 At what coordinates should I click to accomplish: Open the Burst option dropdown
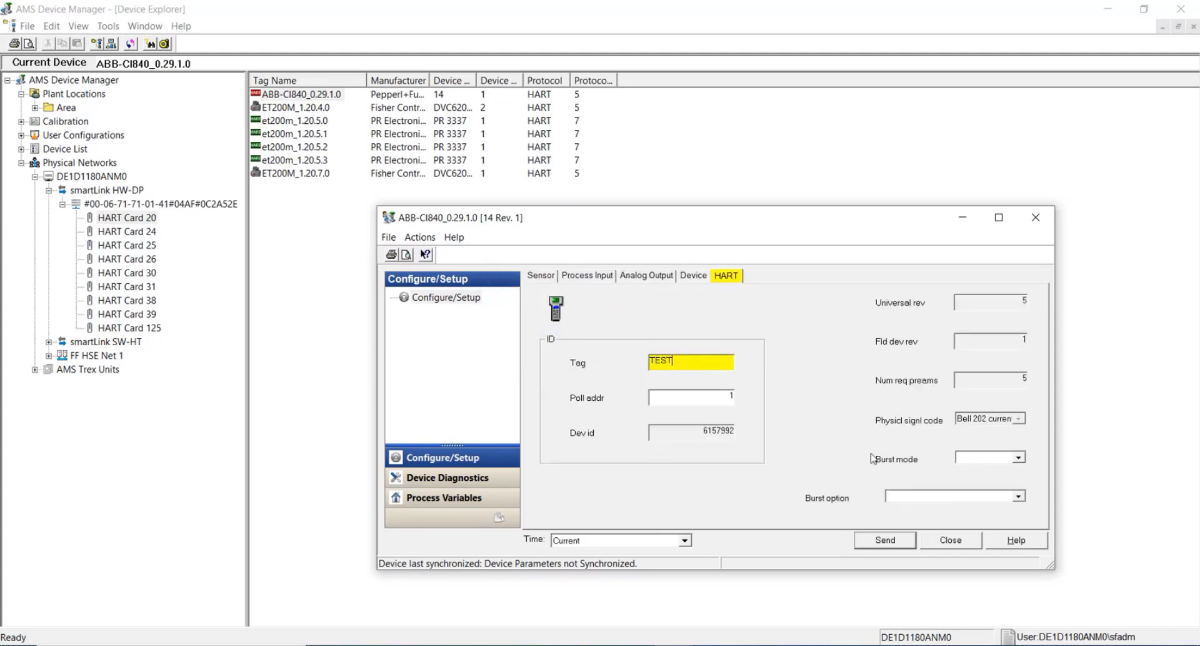pos(1019,496)
